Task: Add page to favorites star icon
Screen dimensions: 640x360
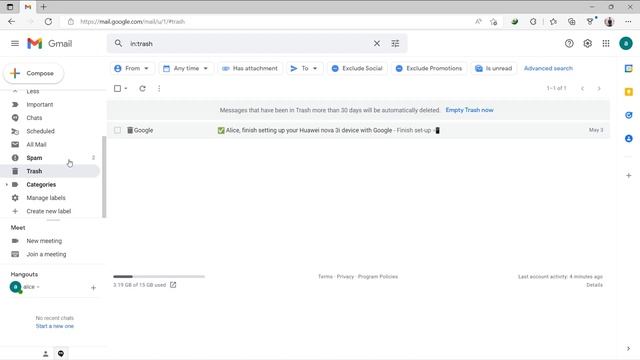Action: point(493,22)
